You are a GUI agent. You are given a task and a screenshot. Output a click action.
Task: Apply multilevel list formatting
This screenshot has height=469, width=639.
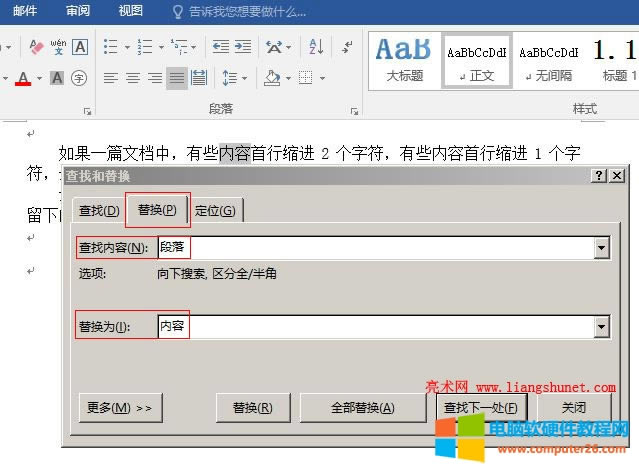179,47
